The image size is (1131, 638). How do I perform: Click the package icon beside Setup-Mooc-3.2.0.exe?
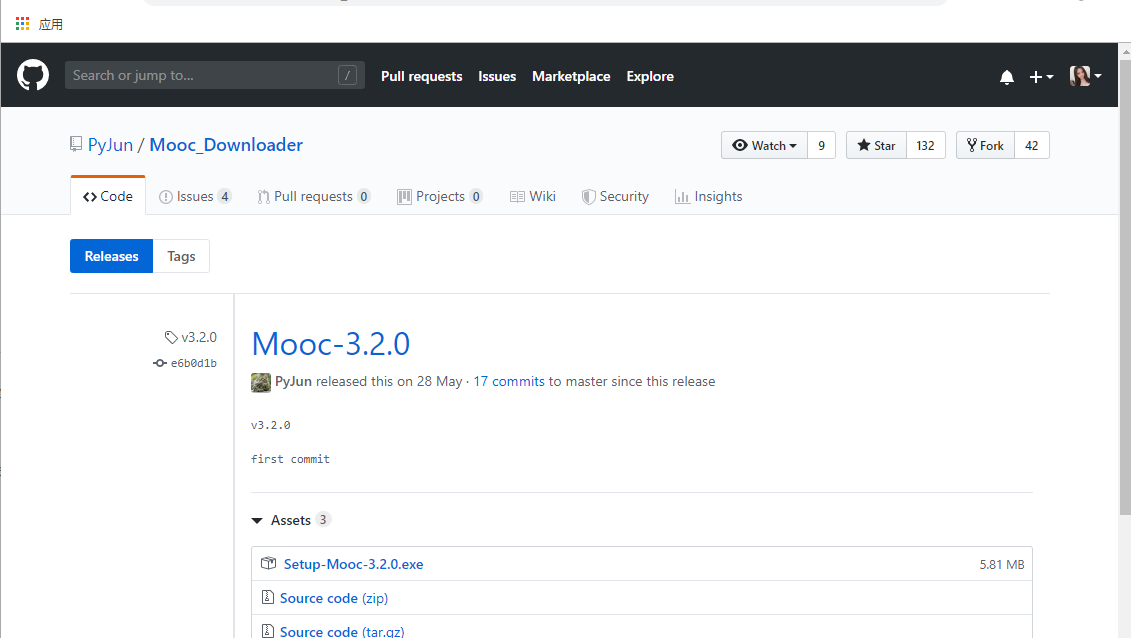point(268,563)
